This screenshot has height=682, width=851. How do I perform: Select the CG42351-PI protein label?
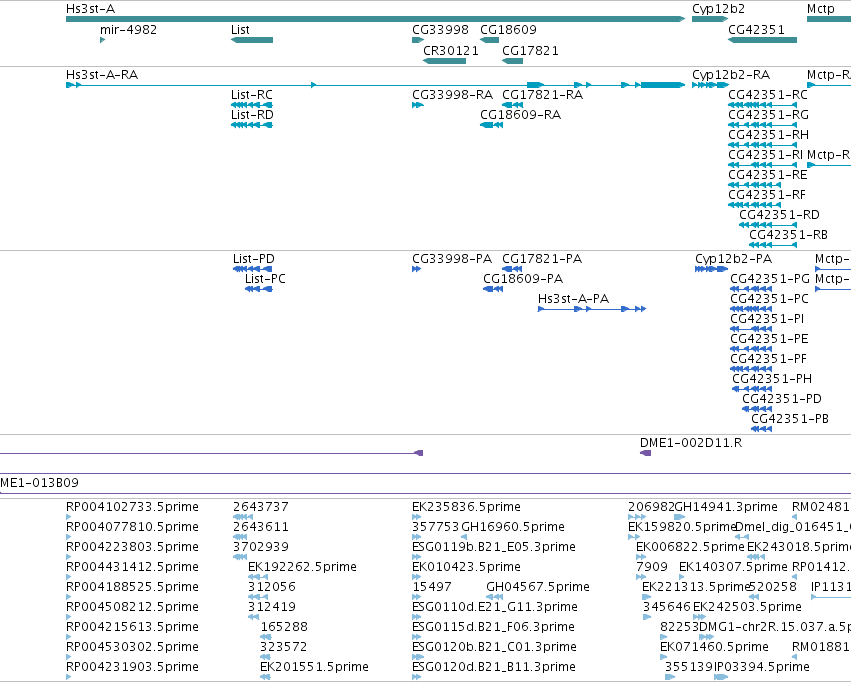point(767,320)
